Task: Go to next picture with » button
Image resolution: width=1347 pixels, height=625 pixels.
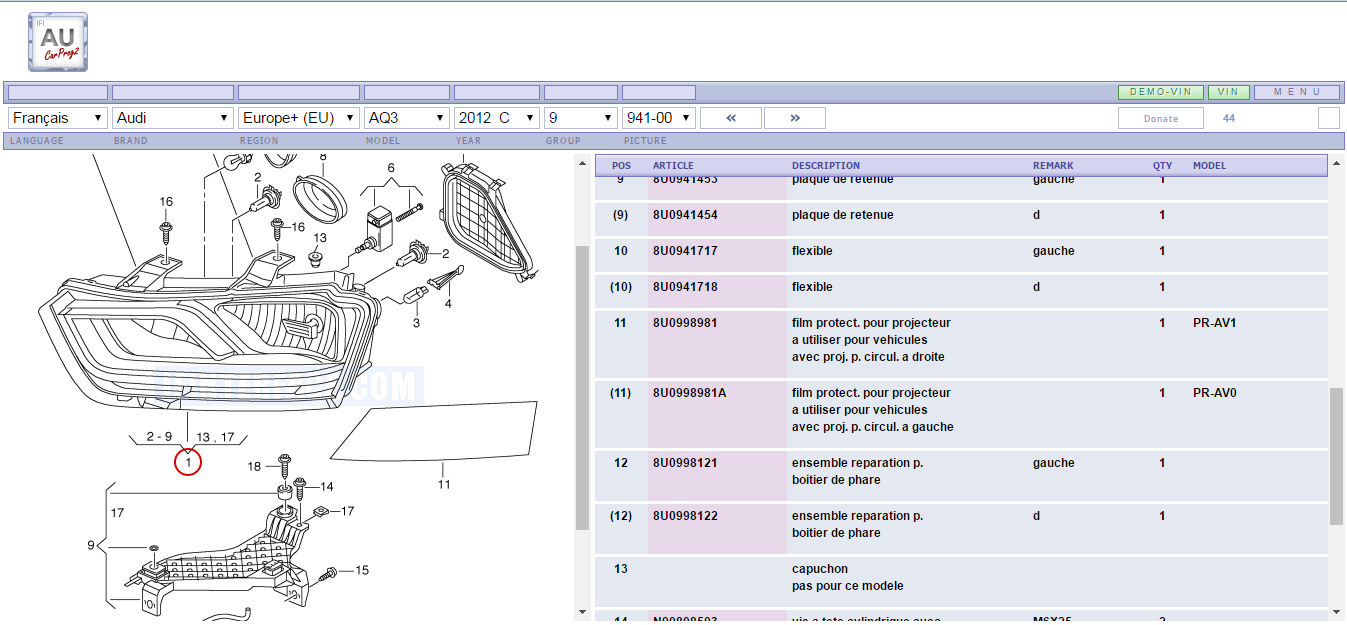Action: [795, 118]
